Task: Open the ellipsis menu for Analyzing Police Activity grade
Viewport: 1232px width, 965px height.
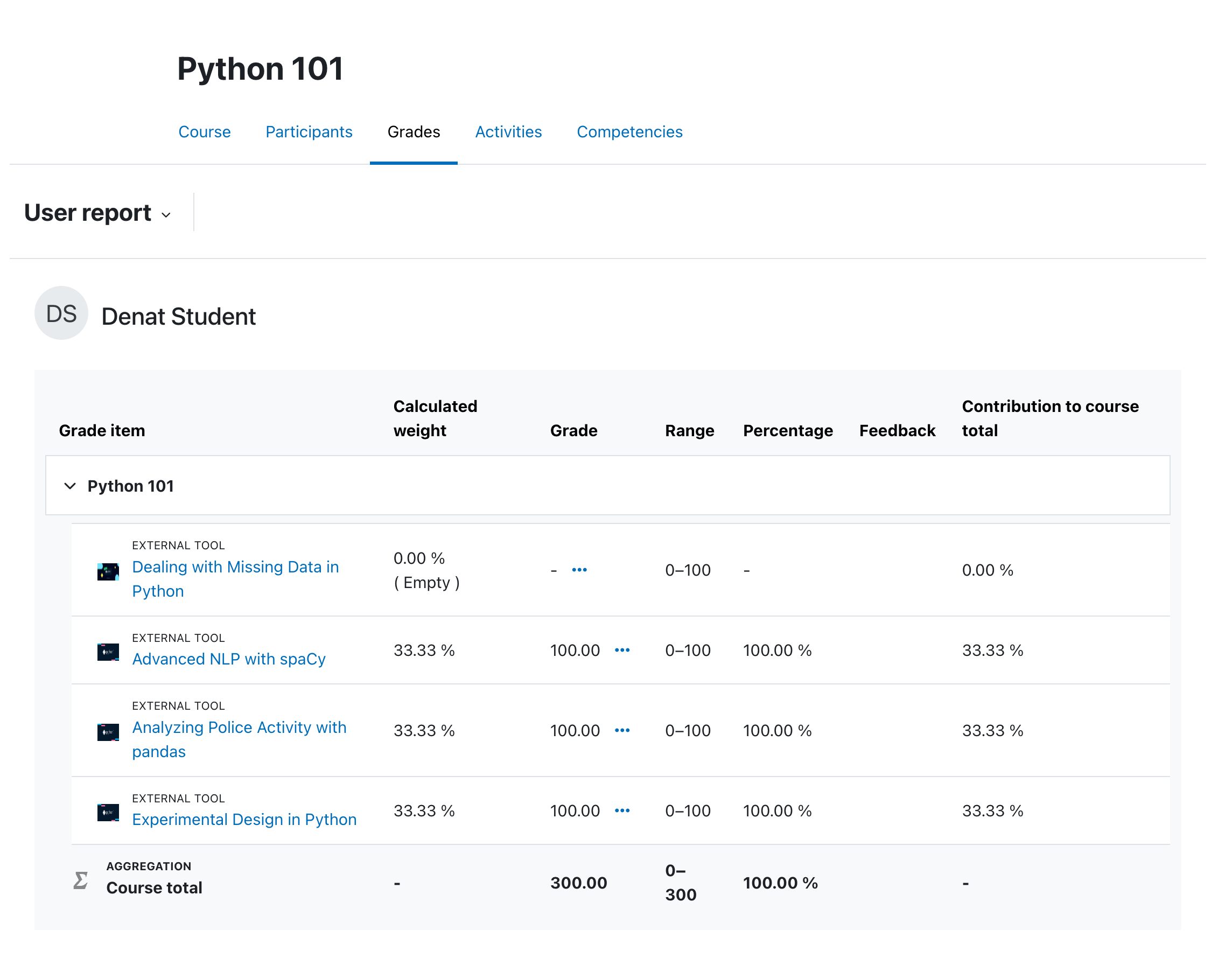Action: [622, 730]
